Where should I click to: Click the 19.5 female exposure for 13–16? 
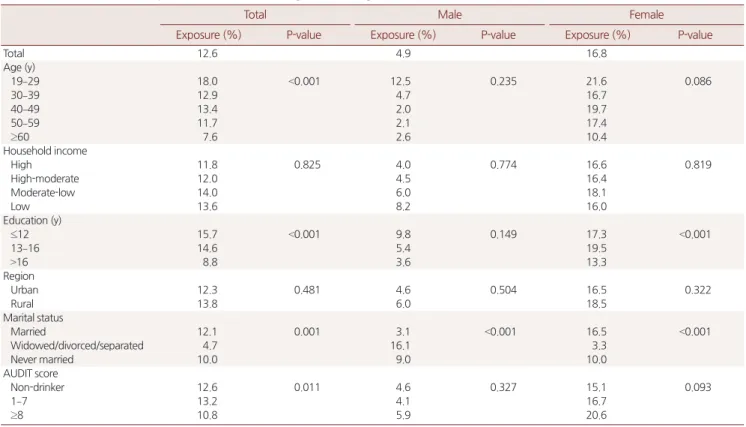(x=597, y=248)
